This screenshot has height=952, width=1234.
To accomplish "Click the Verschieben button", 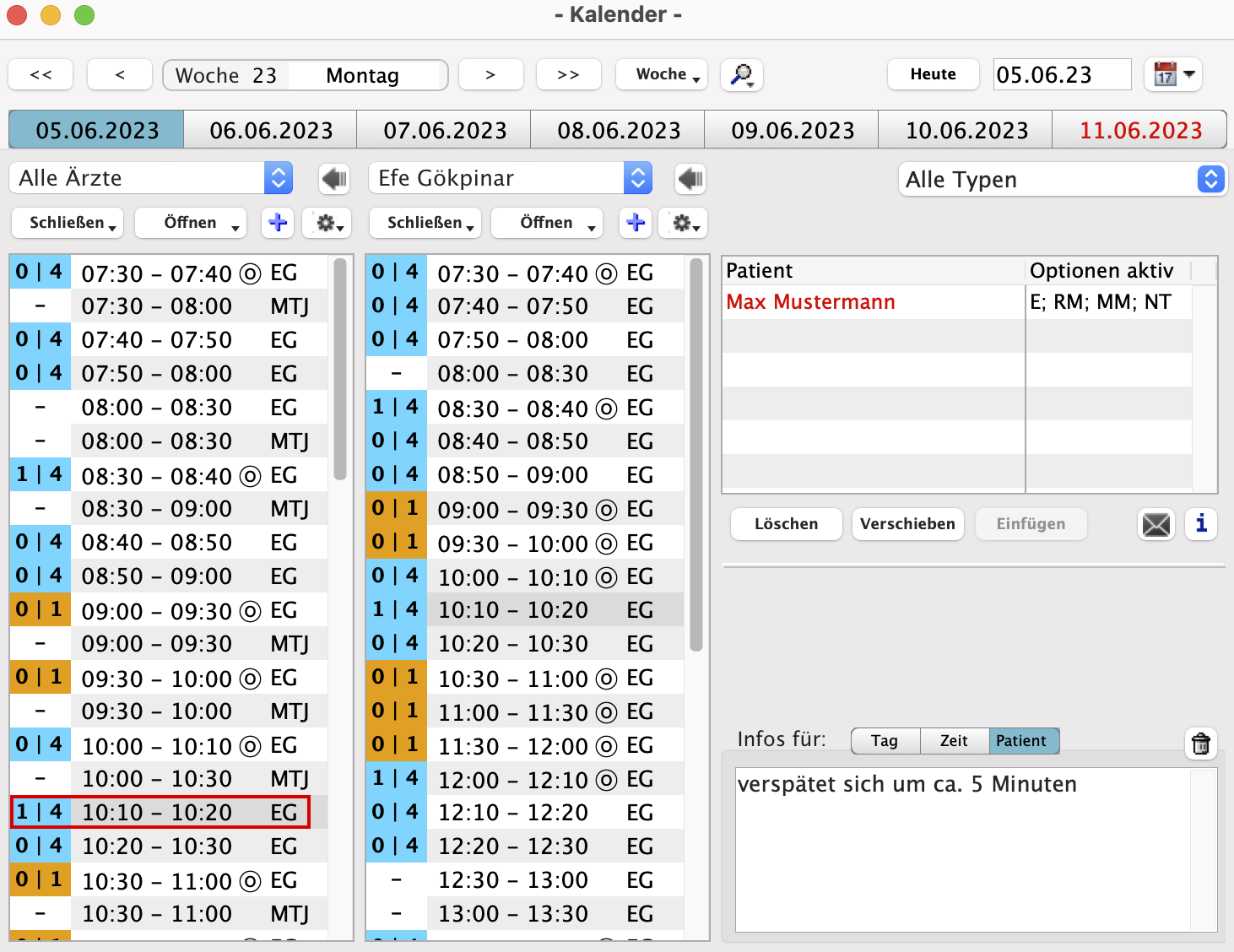I will pyautogui.click(x=907, y=524).
